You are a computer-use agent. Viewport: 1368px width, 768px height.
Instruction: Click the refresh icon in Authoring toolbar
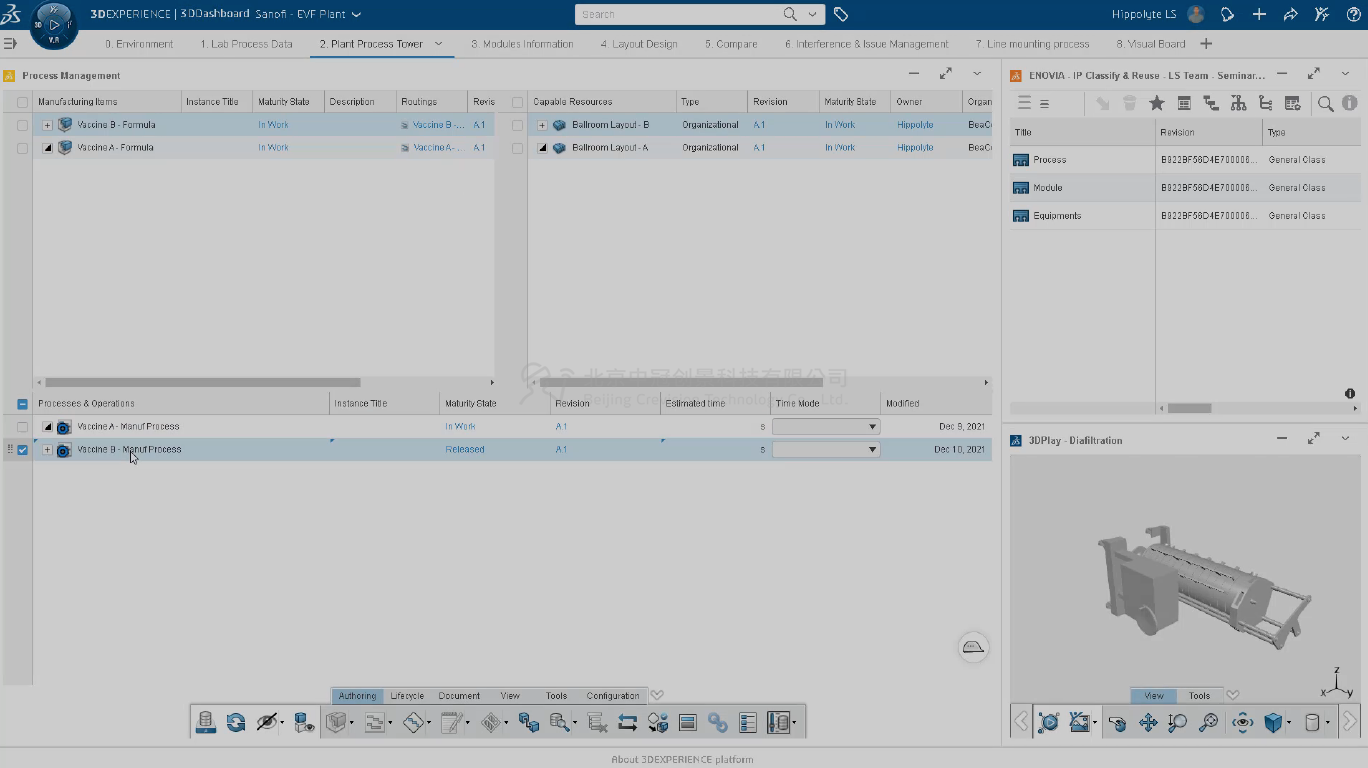tap(236, 722)
